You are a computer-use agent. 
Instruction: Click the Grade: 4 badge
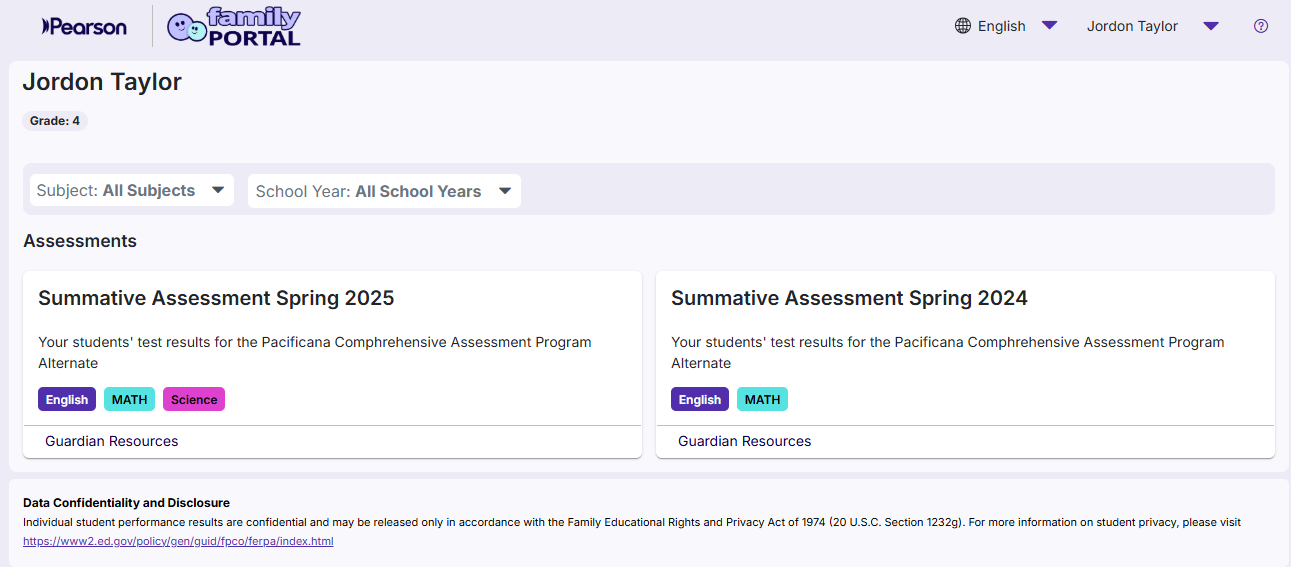55,121
